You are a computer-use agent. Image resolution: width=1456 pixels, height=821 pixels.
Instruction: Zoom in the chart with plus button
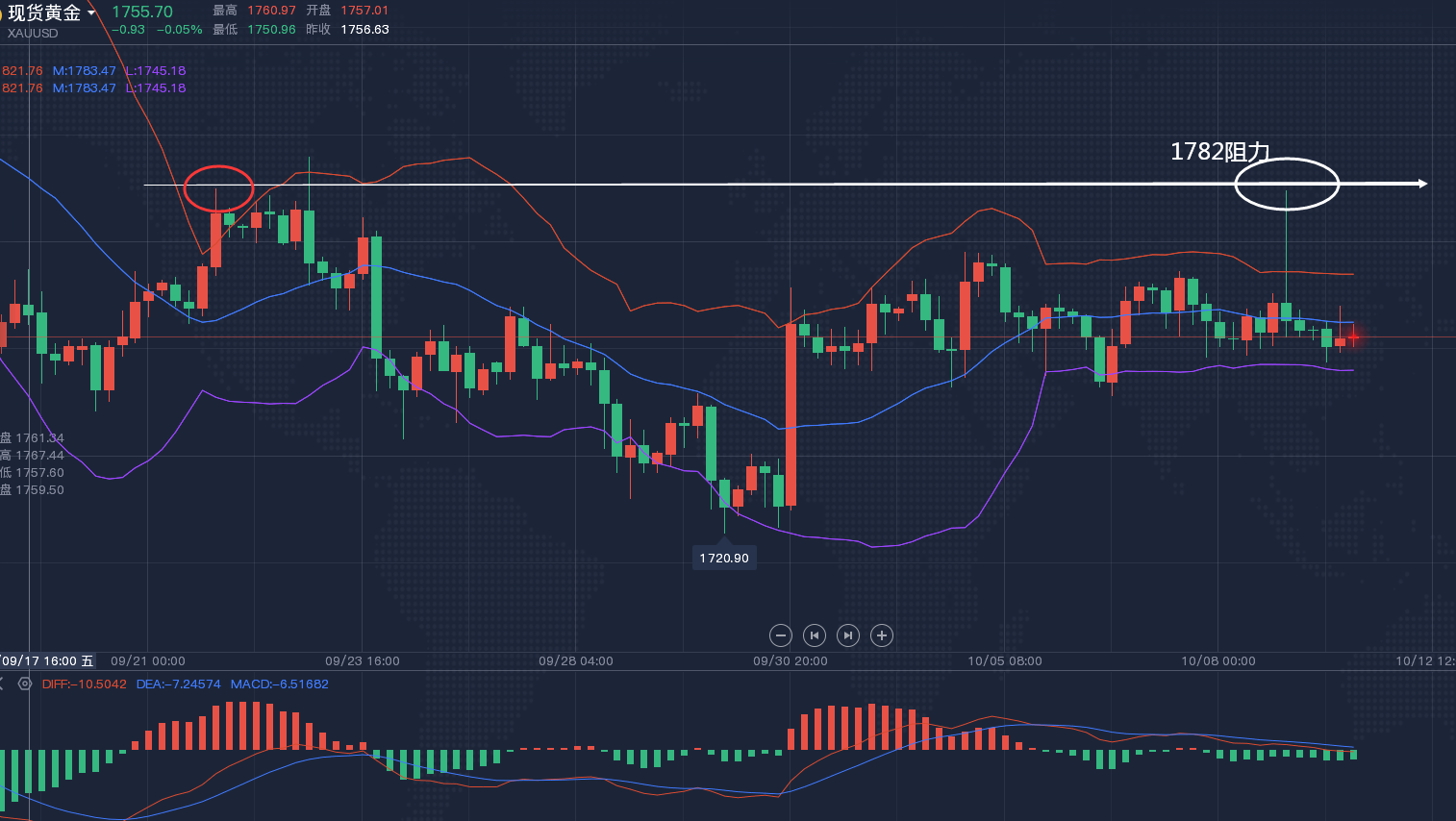(882, 635)
